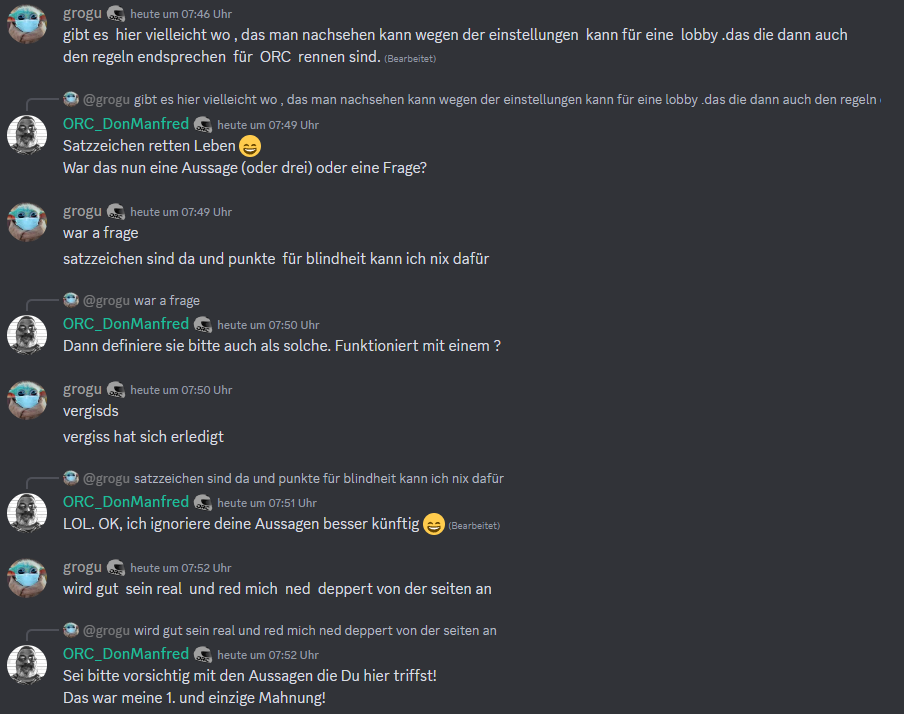Click the laughing emoji after 'Satzzeichen retten Leben'
This screenshot has width=904, height=714.
click(250, 146)
